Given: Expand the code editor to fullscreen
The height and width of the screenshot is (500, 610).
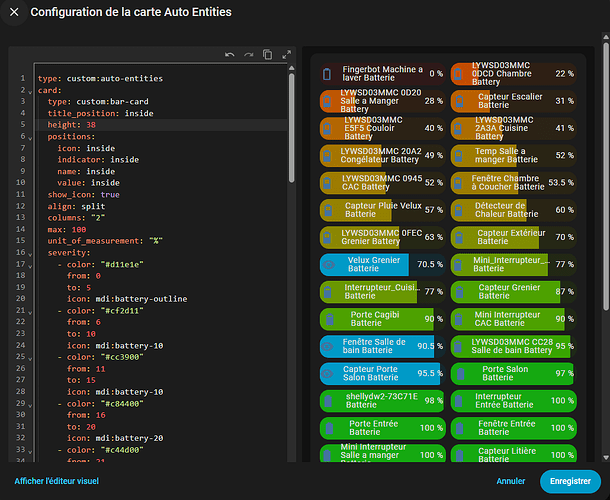Looking at the screenshot, I should point(286,54).
